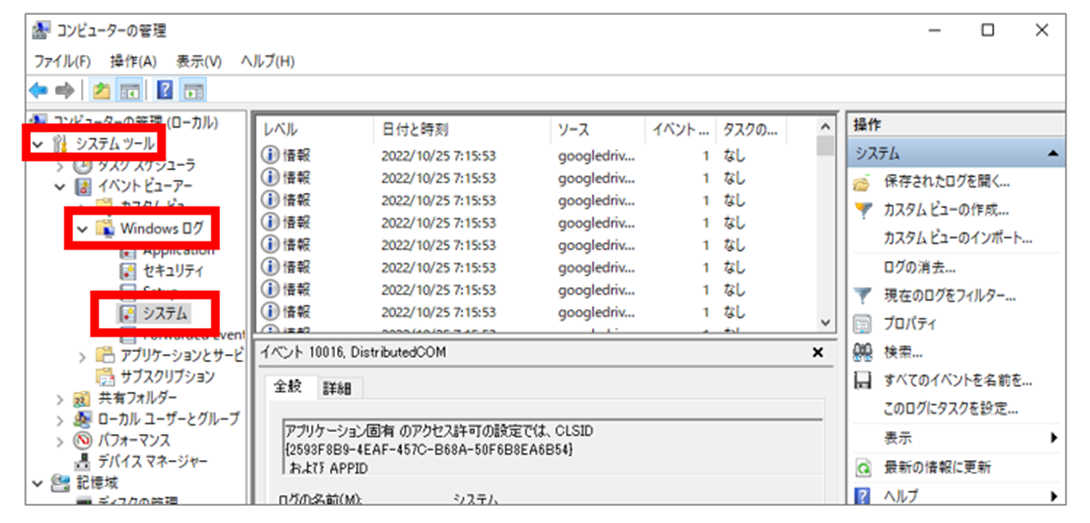Expand the 共有フォルダー tree node
The width and height of the screenshot is (1090, 523).
pos(60,399)
